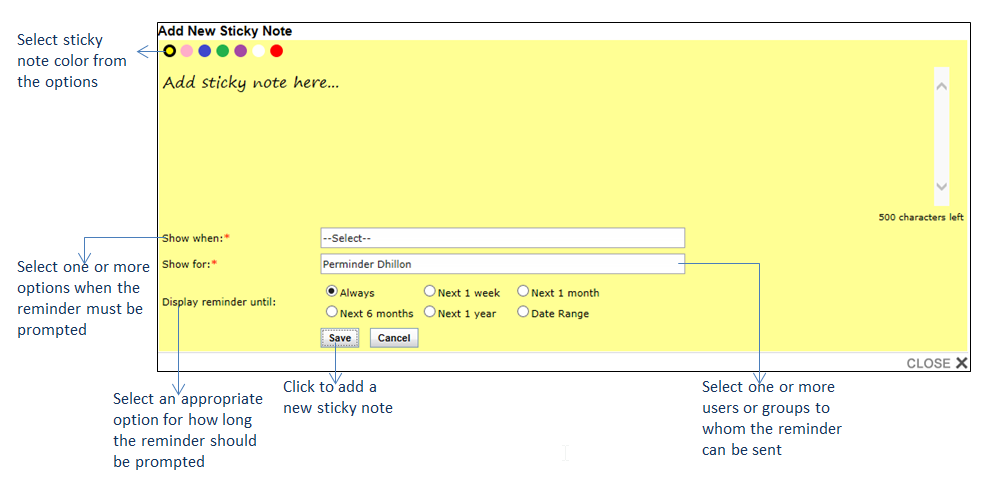1005x497 pixels.
Task: Open the Show when dropdown
Action: tap(502, 238)
